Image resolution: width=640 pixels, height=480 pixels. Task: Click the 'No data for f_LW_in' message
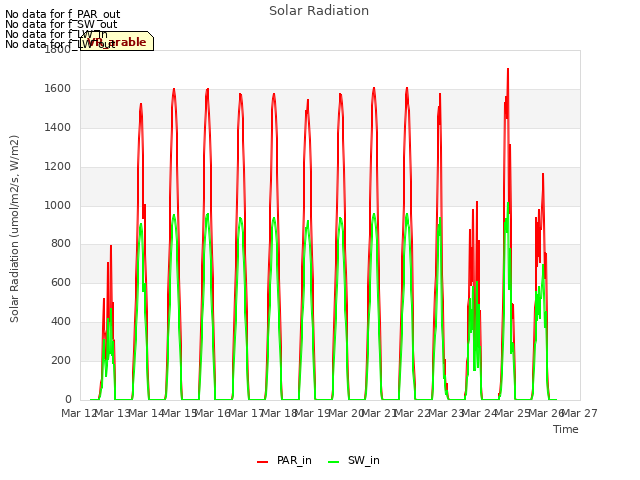[x=56, y=34]
